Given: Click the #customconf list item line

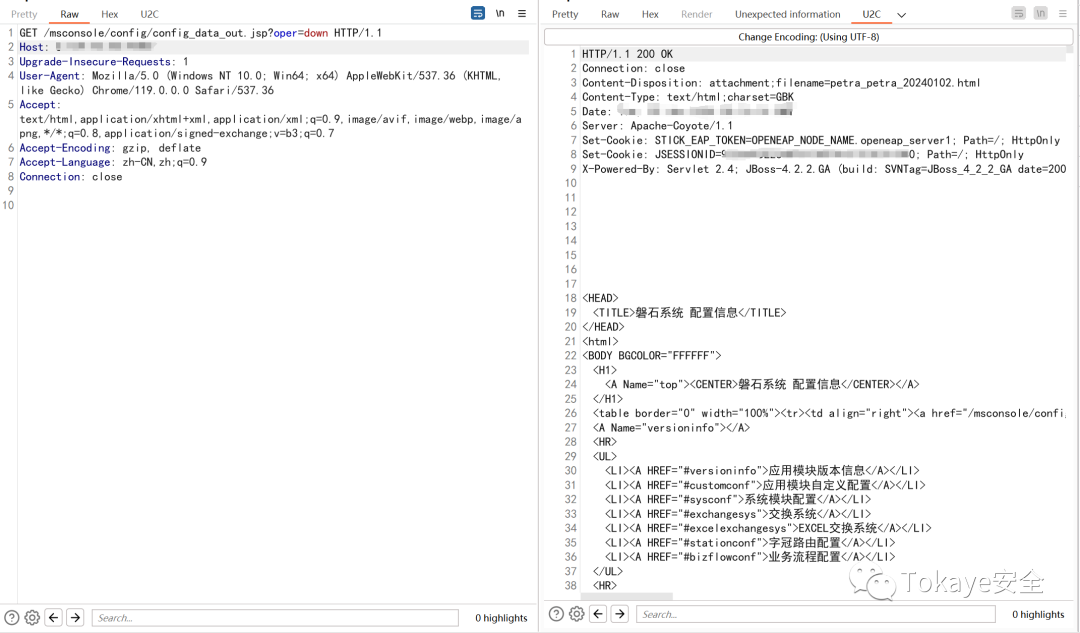Looking at the screenshot, I should click(x=765, y=485).
